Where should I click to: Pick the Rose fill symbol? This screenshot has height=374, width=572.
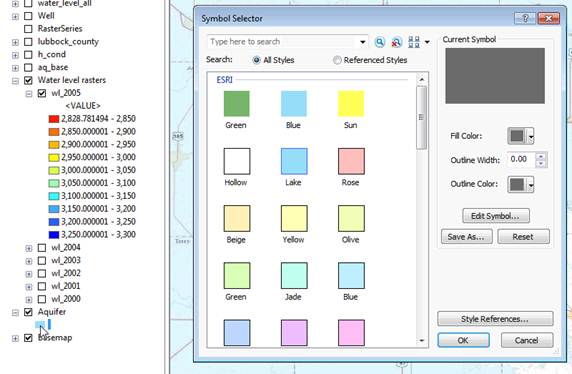351,161
